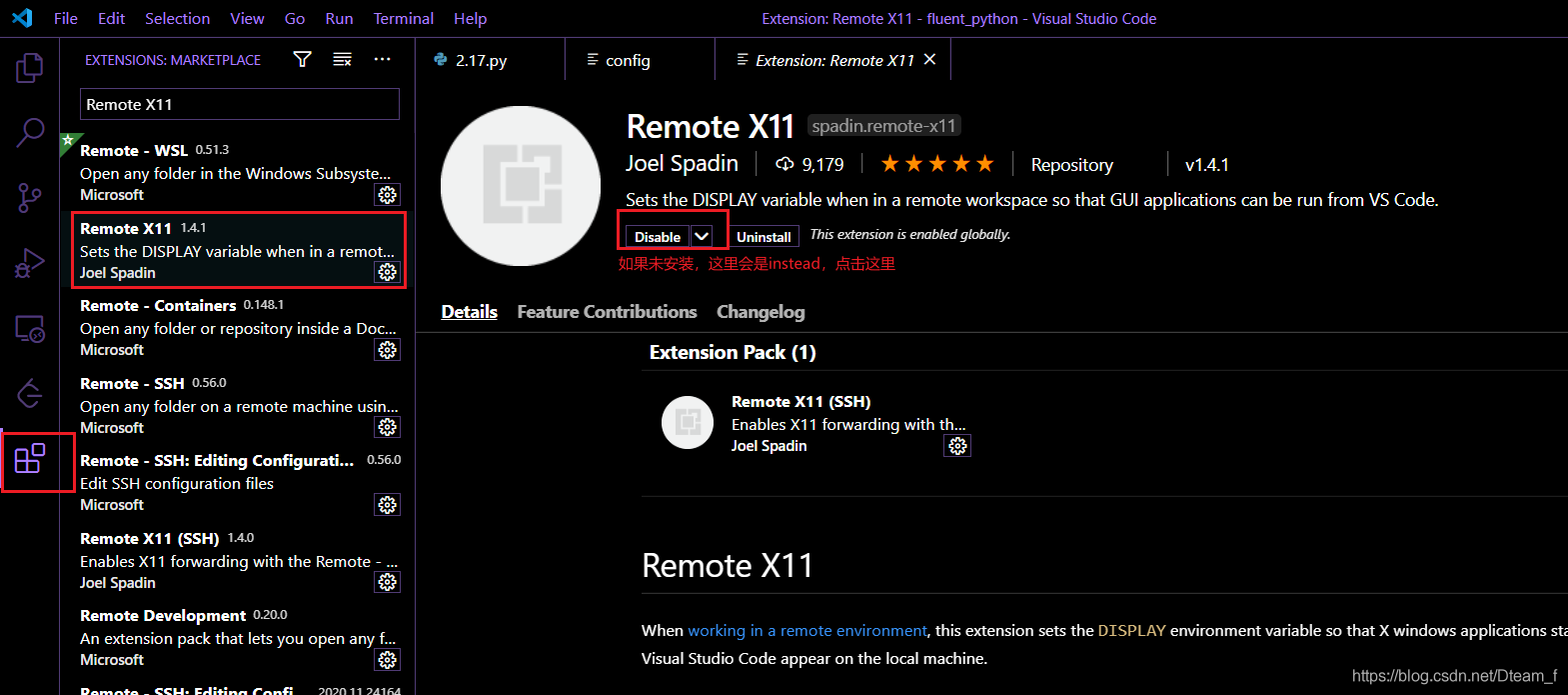Open manage gear for Remote - SSH
Viewport: 1568px width, 695px height.
[388, 427]
